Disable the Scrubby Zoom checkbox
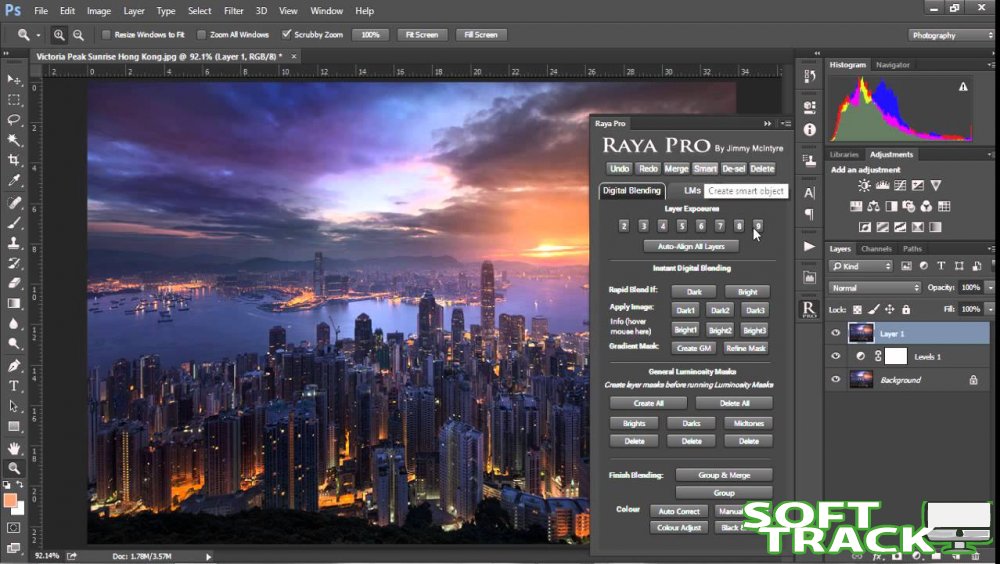The height and width of the screenshot is (564, 1000). pos(287,35)
